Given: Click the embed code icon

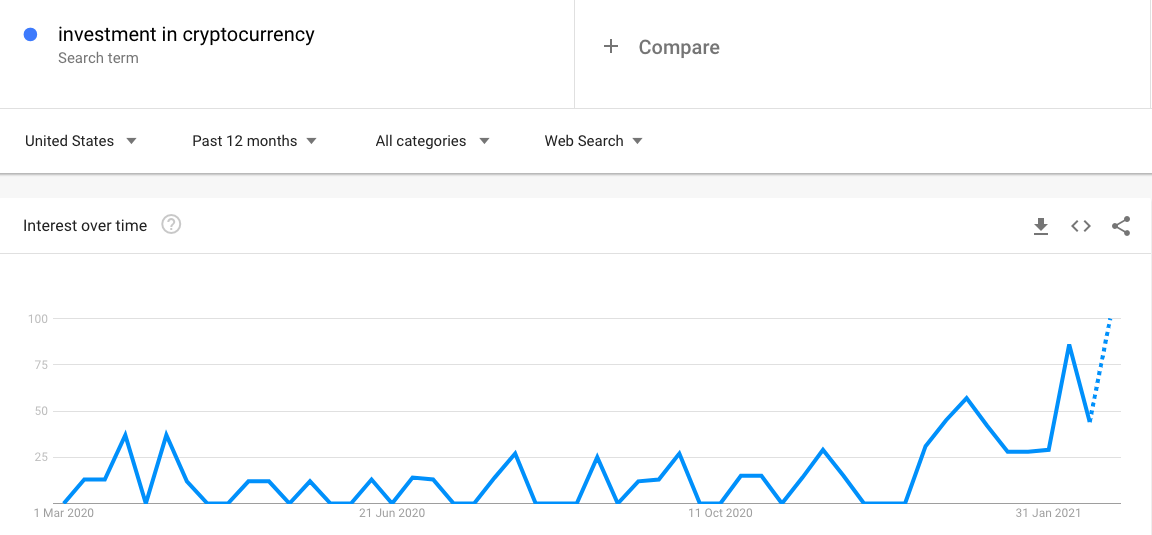Looking at the screenshot, I should (1081, 226).
